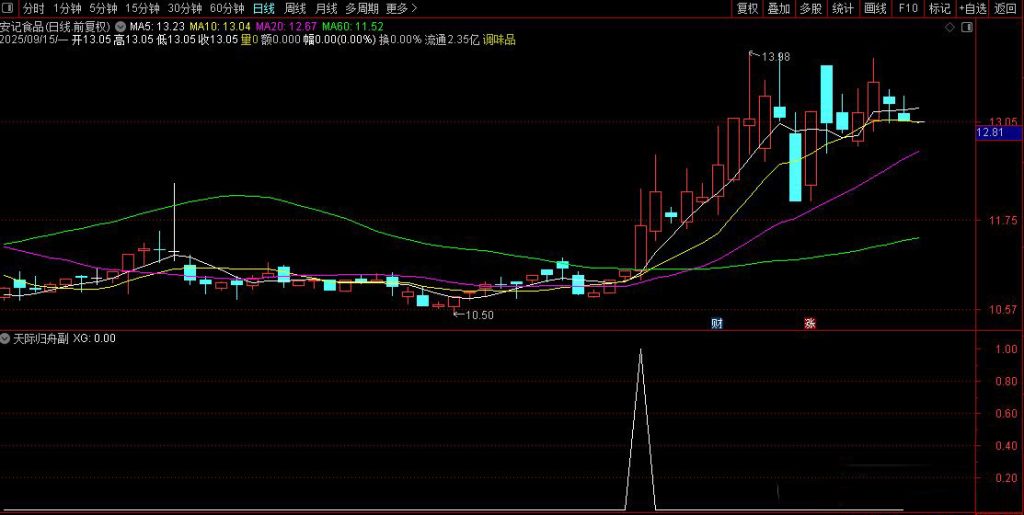Image resolution: width=1024 pixels, height=515 pixels.
Task: Open the 多周期 multi-period view
Action: (x=361, y=9)
